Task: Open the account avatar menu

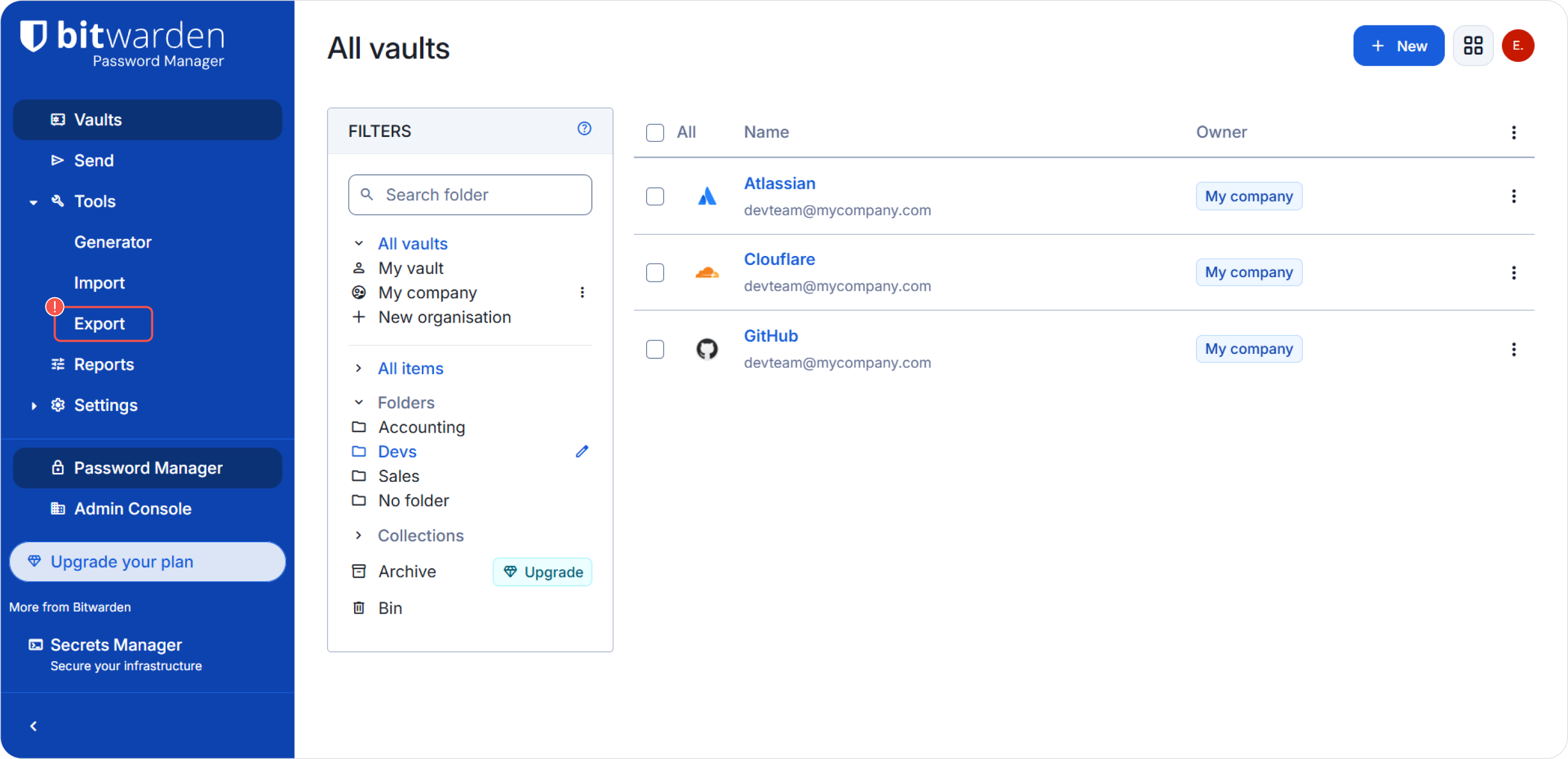Action: click(x=1518, y=45)
